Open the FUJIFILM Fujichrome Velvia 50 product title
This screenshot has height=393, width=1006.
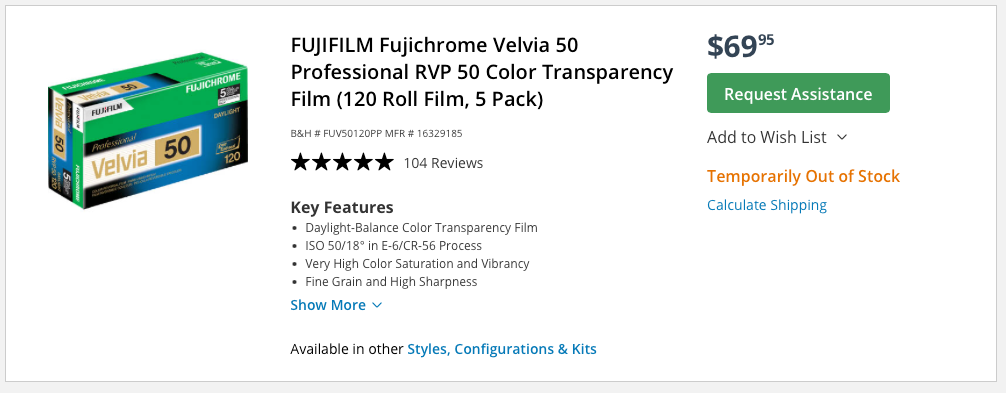(482, 72)
